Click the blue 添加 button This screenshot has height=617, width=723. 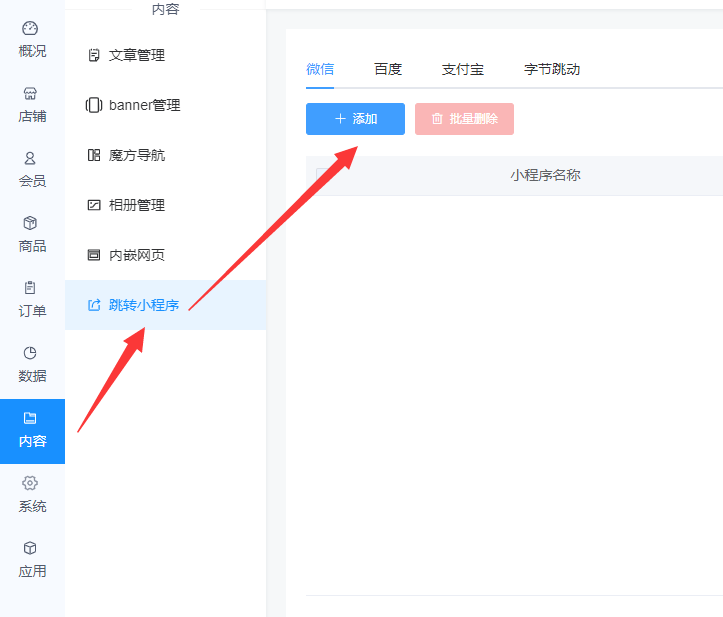(x=356, y=119)
